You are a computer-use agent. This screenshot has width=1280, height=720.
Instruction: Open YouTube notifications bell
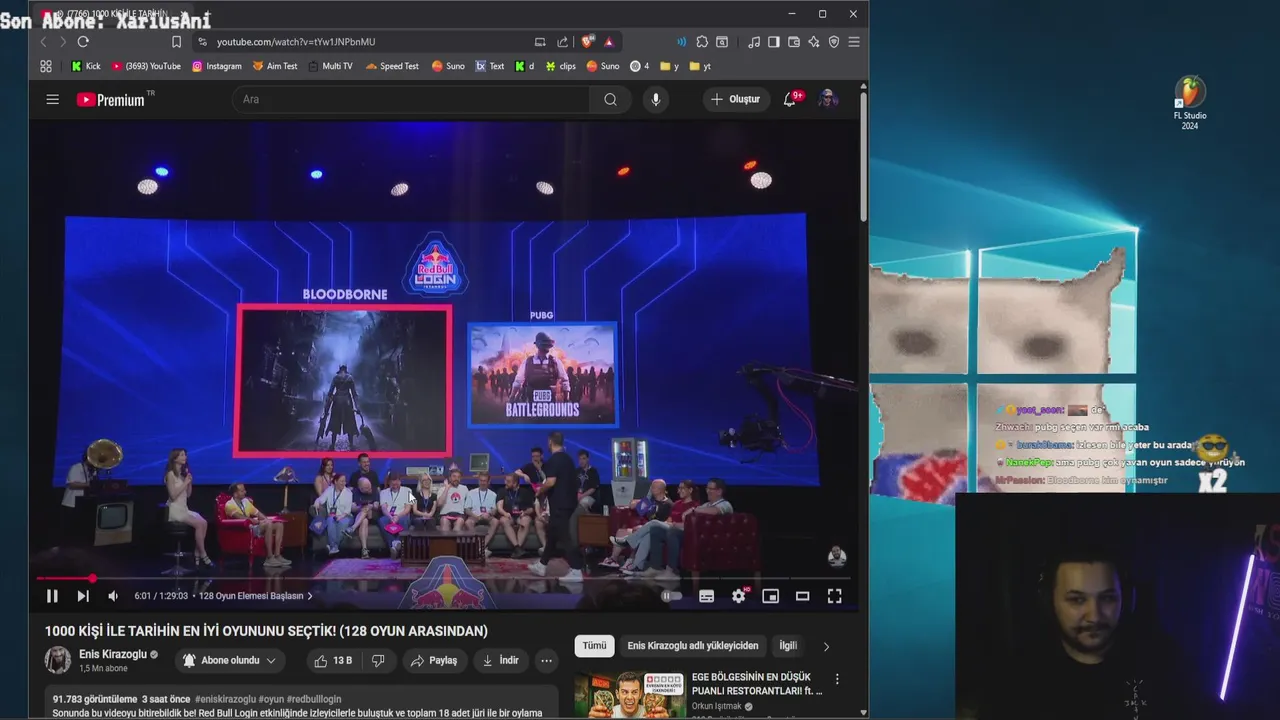(791, 99)
